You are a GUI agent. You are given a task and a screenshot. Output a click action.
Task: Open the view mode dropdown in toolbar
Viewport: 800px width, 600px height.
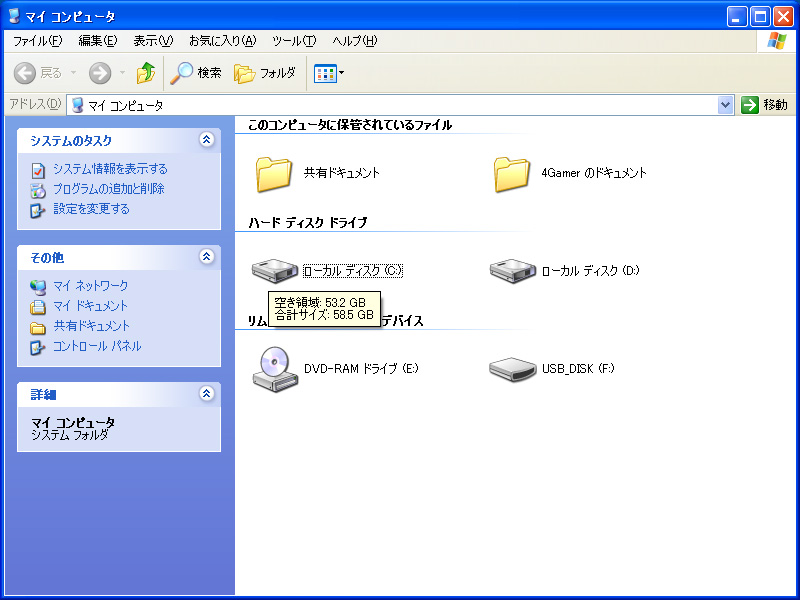pos(329,73)
